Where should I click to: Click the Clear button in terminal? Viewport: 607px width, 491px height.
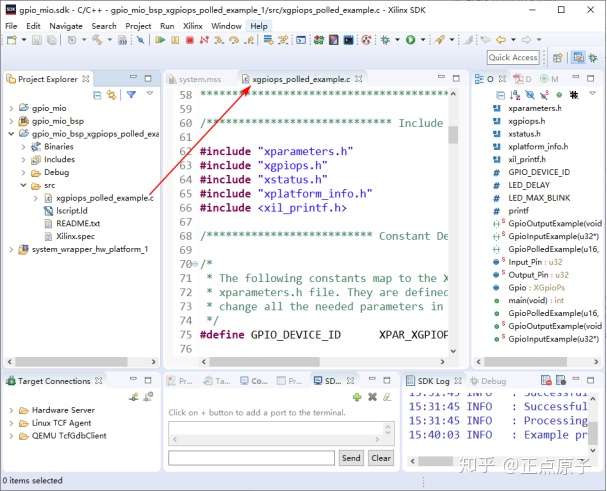click(381, 457)
